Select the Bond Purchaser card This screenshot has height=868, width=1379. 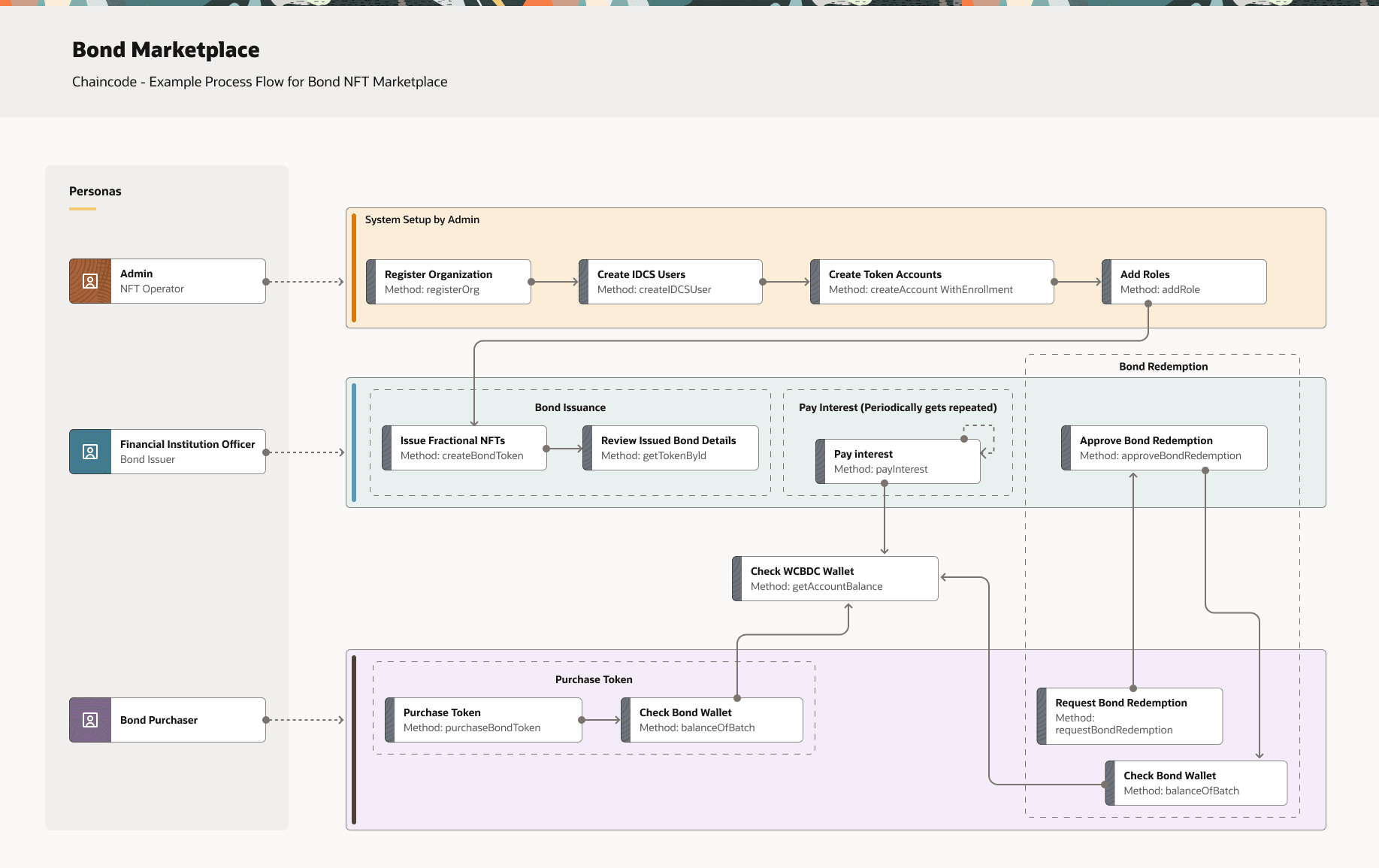click(x=168, y=720)
